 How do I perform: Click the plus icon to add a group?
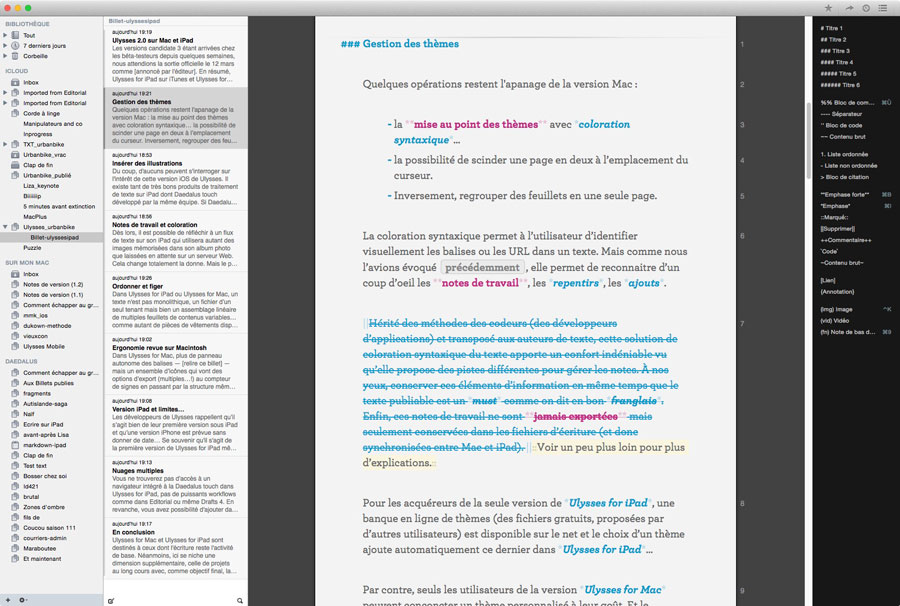(x=7, y=600)
